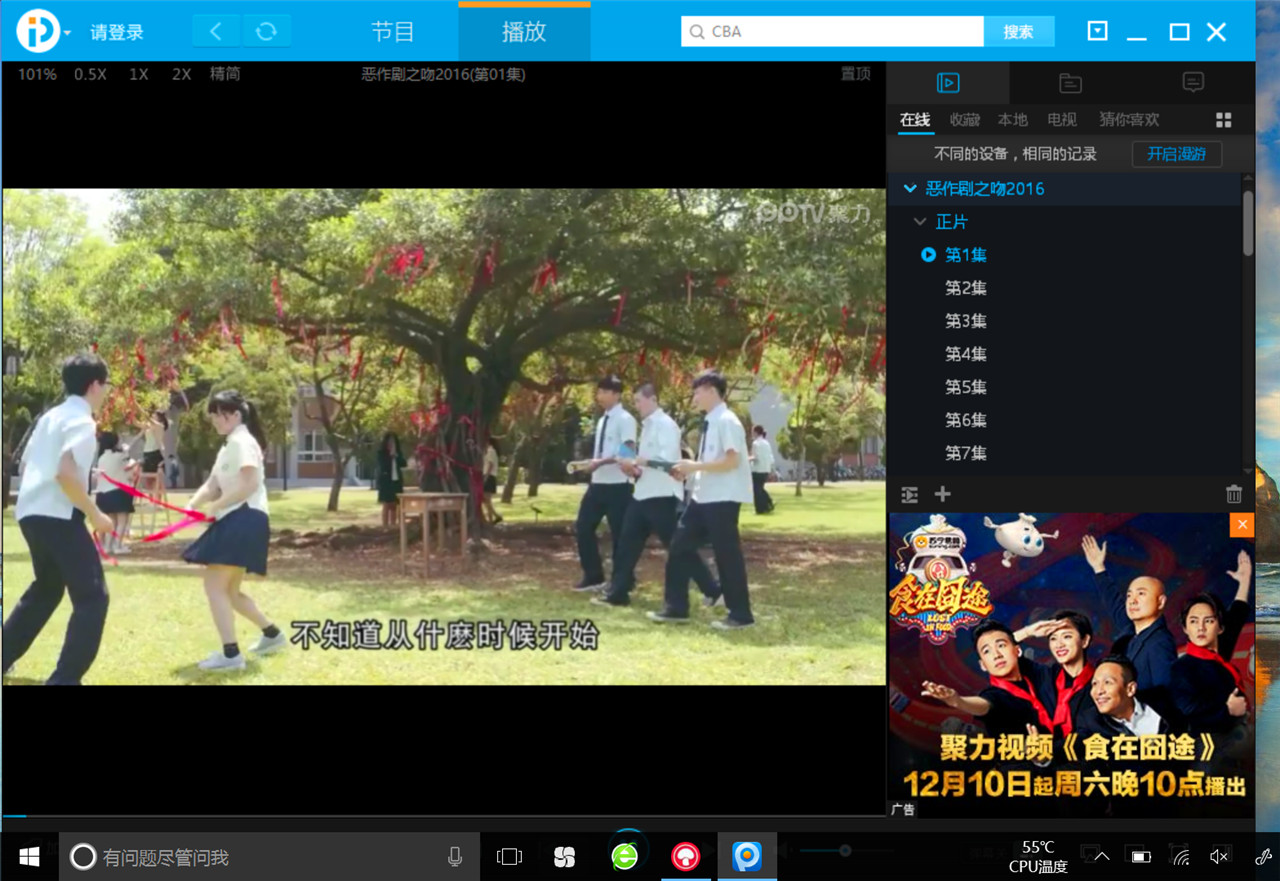The height and width of the screenshot is (881, 1280).
Task: Click the battery icon in system tray
Action: pyautogui.click(x=1140, y=857)
